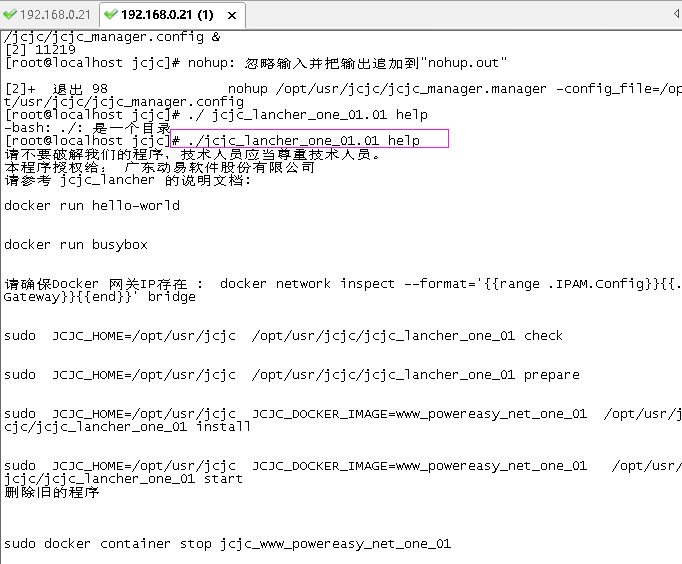Click the '删除旧的程序' text line
Viewport: 682px width, 564px height.
tap(52, 492)
